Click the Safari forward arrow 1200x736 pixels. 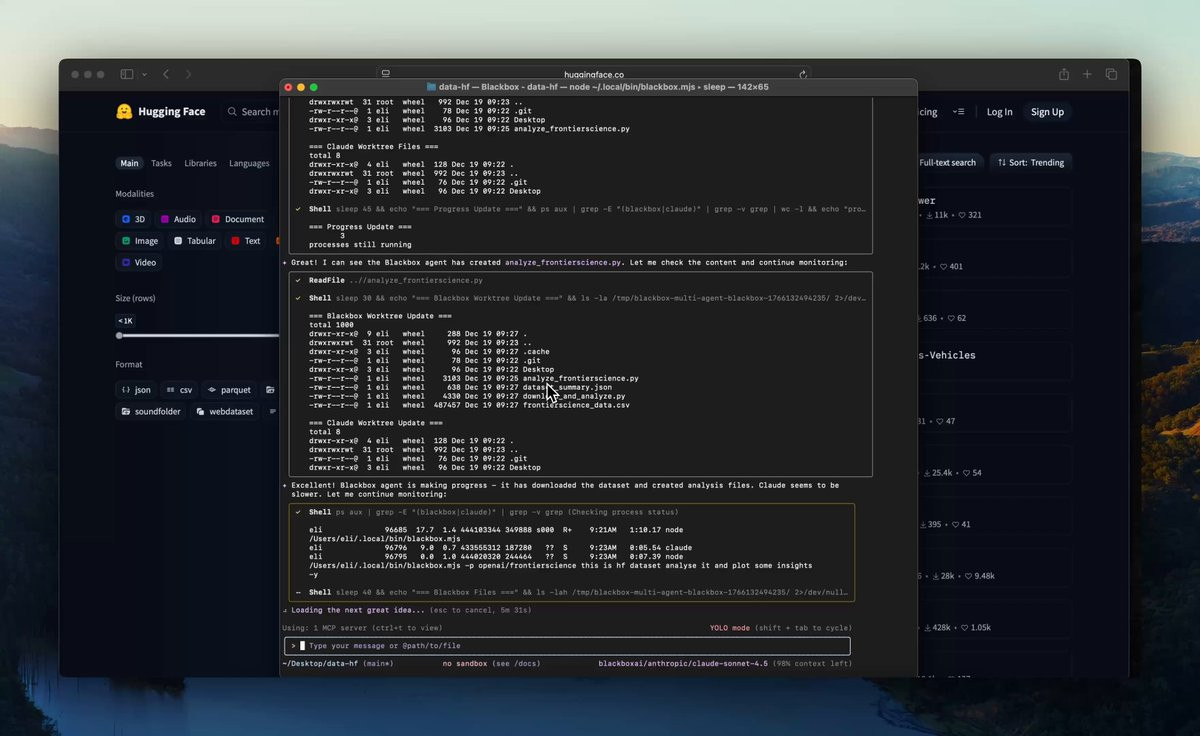tap(188, 75)
